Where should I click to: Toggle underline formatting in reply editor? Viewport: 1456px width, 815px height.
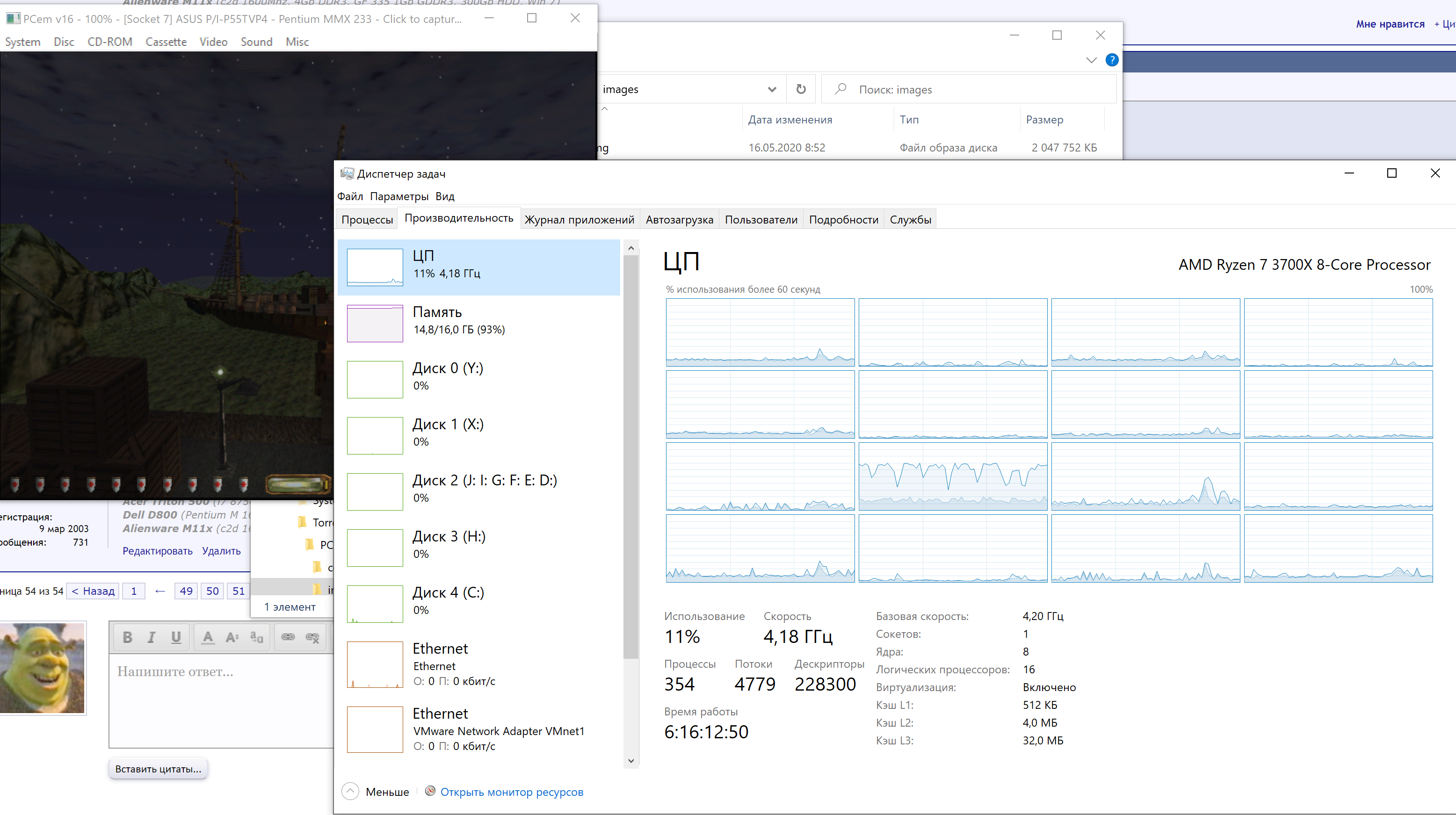[176, 637]
